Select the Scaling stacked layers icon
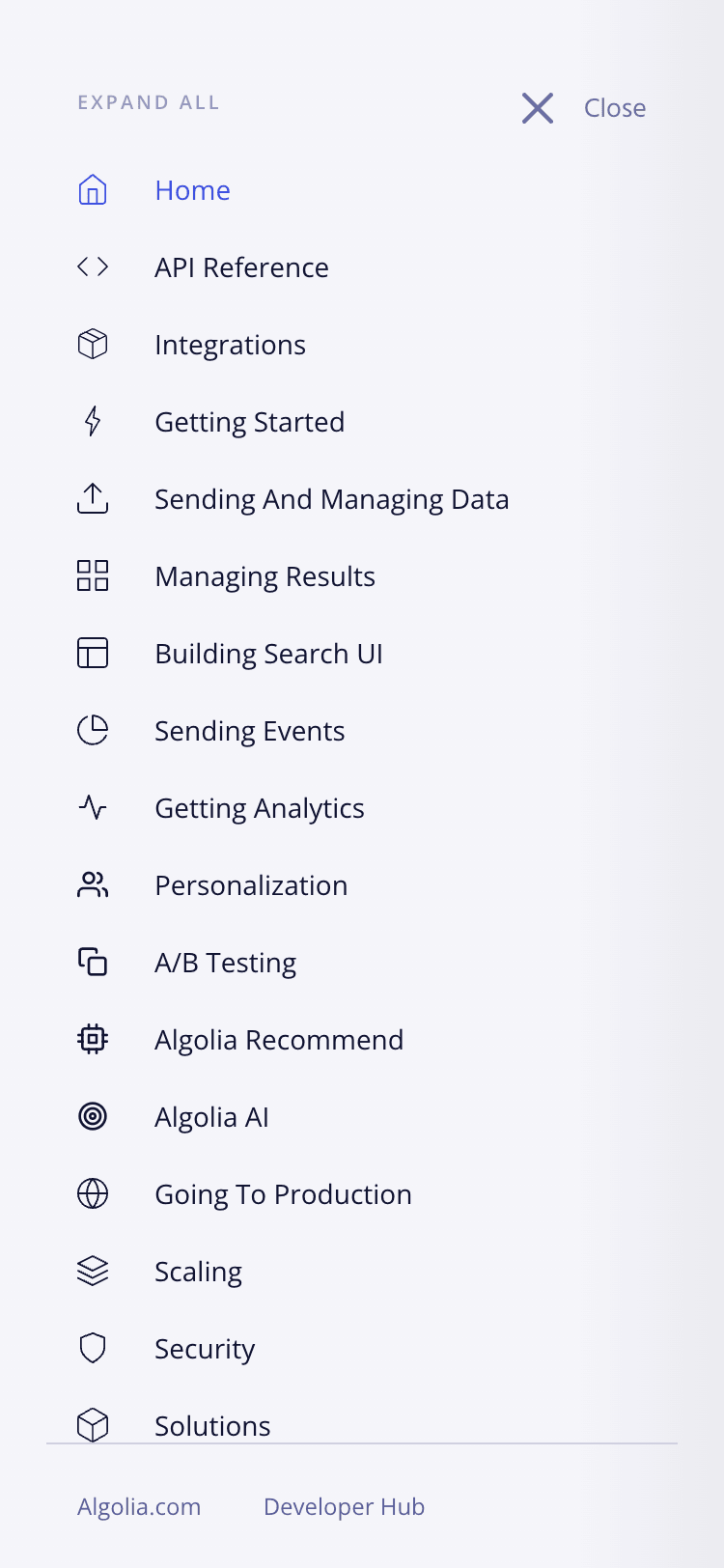The image size is (724, 1568). tap(92, 1271)
